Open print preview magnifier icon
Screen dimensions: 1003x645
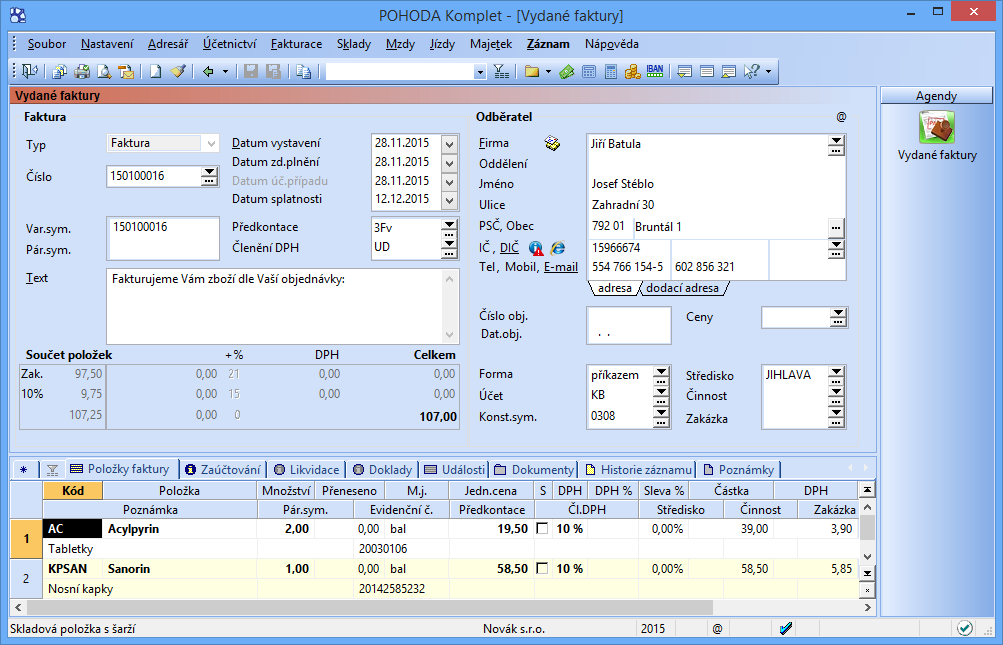click(x=104, y=71)
